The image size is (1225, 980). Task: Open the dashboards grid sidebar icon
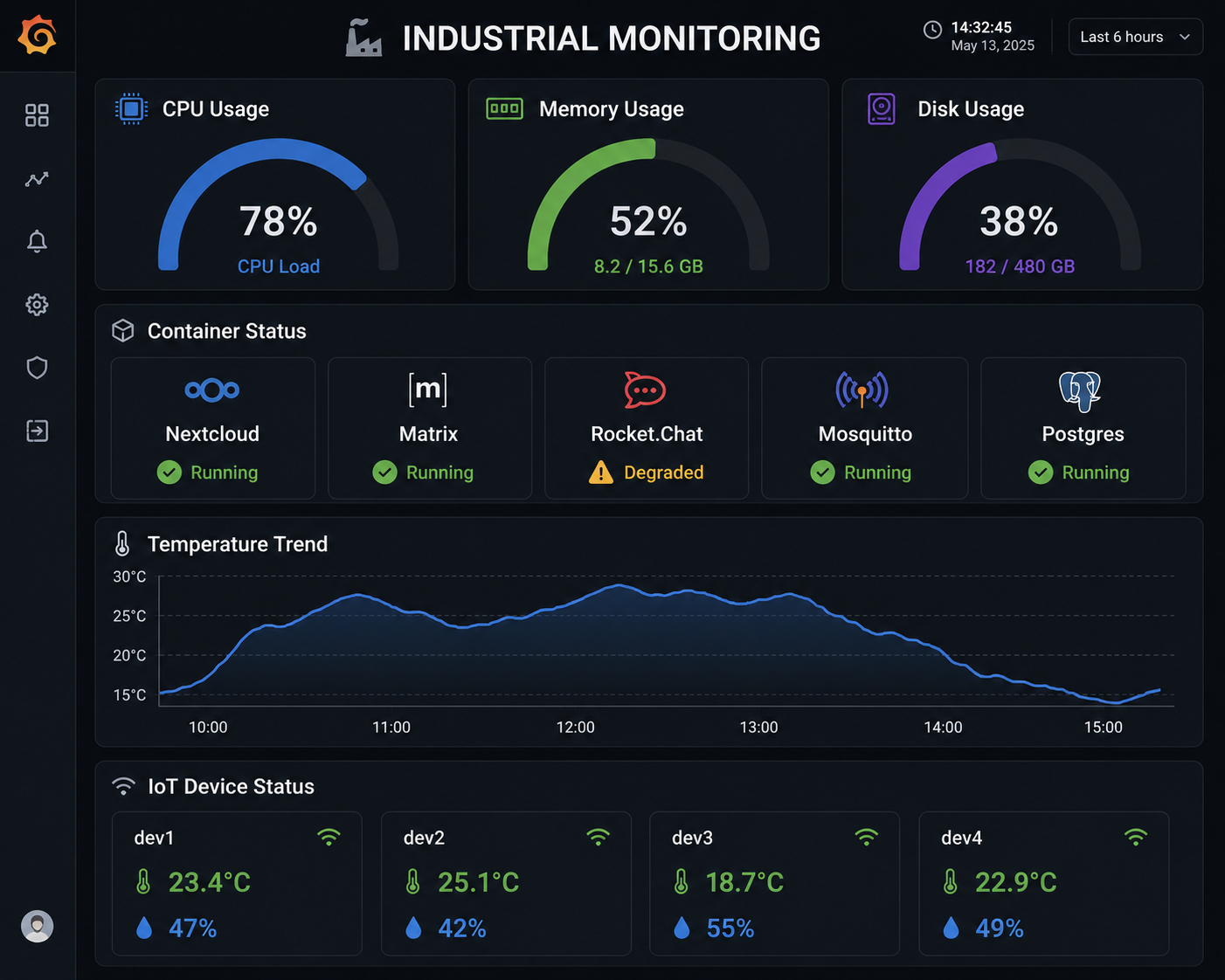37,115
